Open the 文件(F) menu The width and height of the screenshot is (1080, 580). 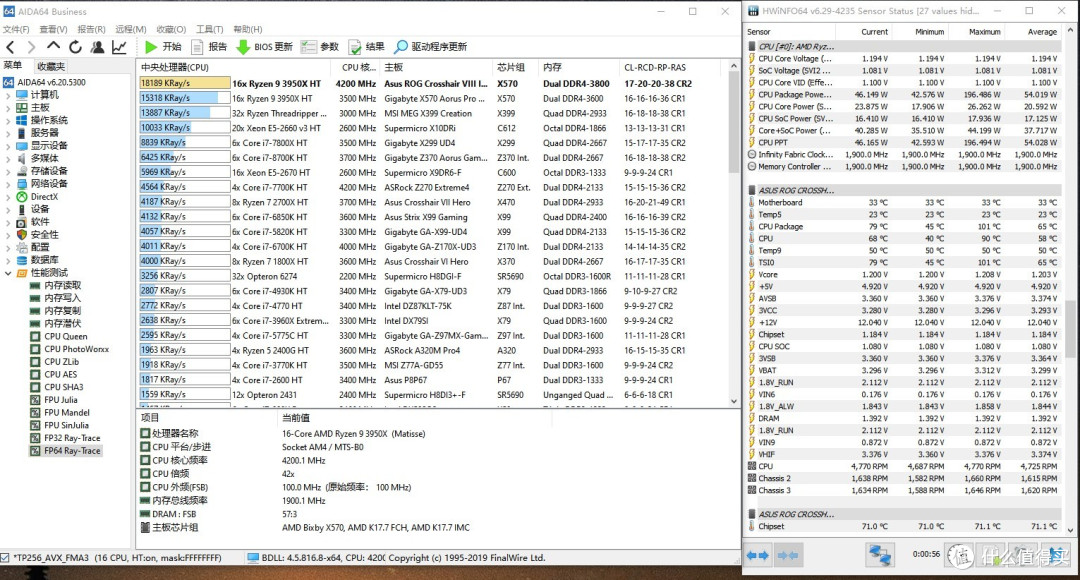click(16, 30)
